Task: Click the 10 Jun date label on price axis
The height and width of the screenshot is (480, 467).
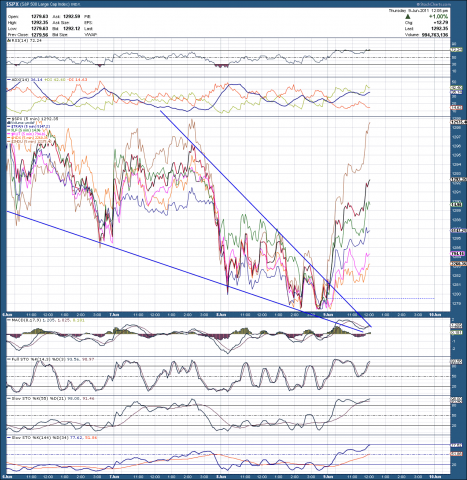Action: tap(435, 314)
